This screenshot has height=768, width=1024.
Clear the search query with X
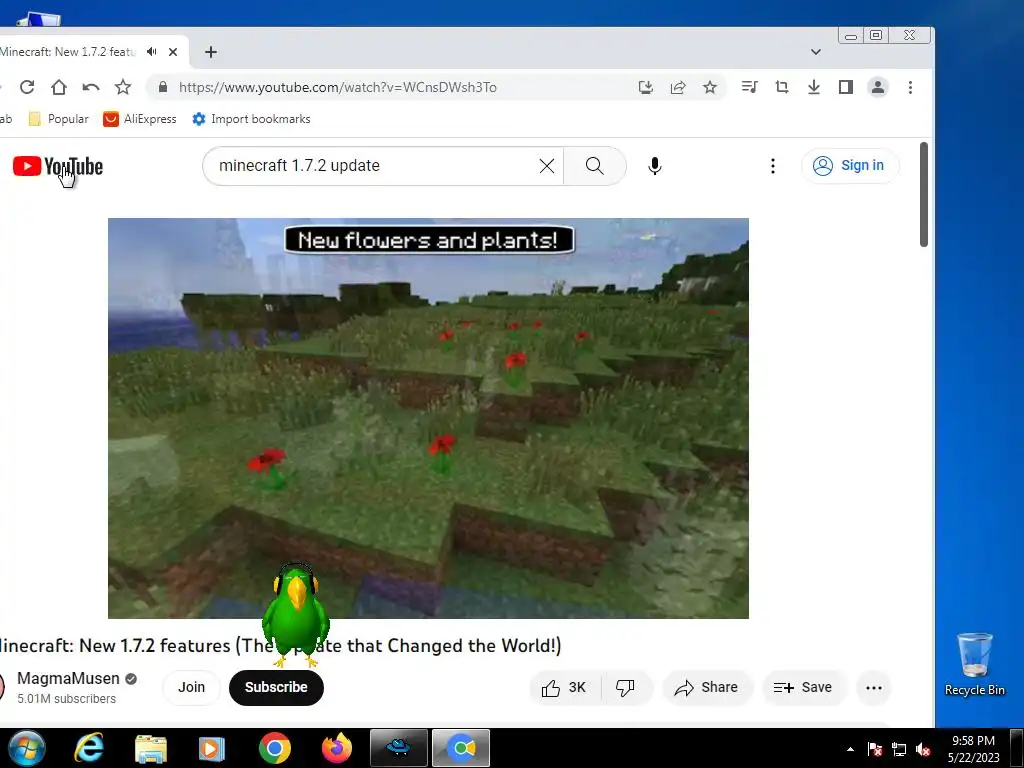pos(547,166)
